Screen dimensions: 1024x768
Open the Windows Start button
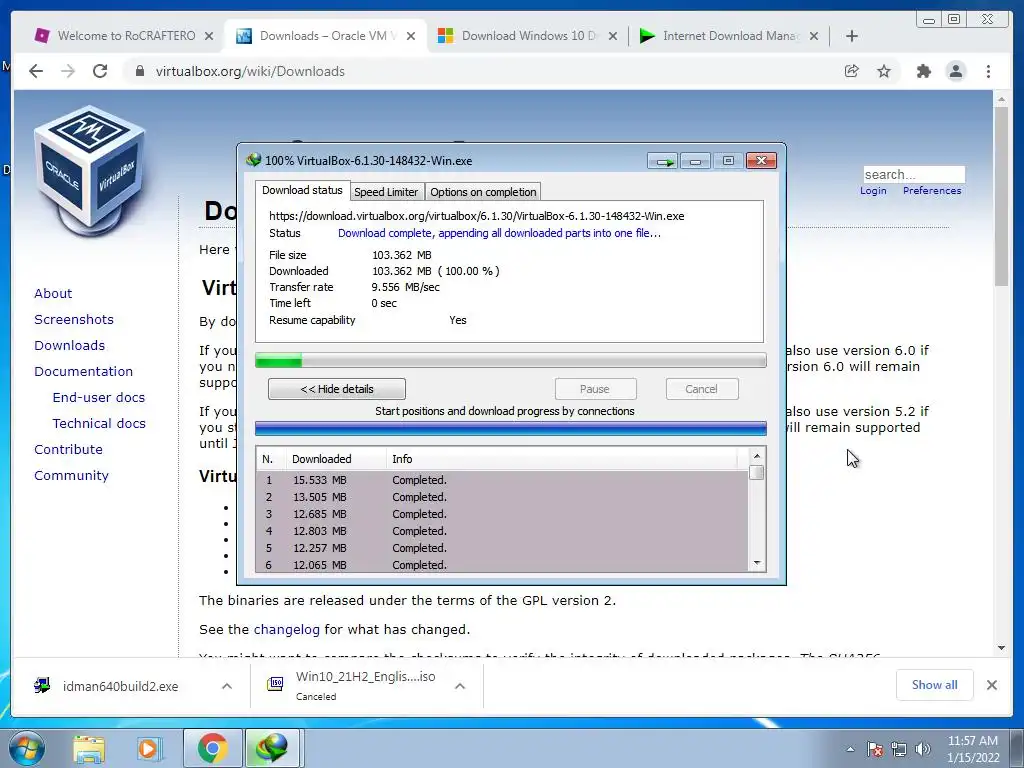point(27,748)
